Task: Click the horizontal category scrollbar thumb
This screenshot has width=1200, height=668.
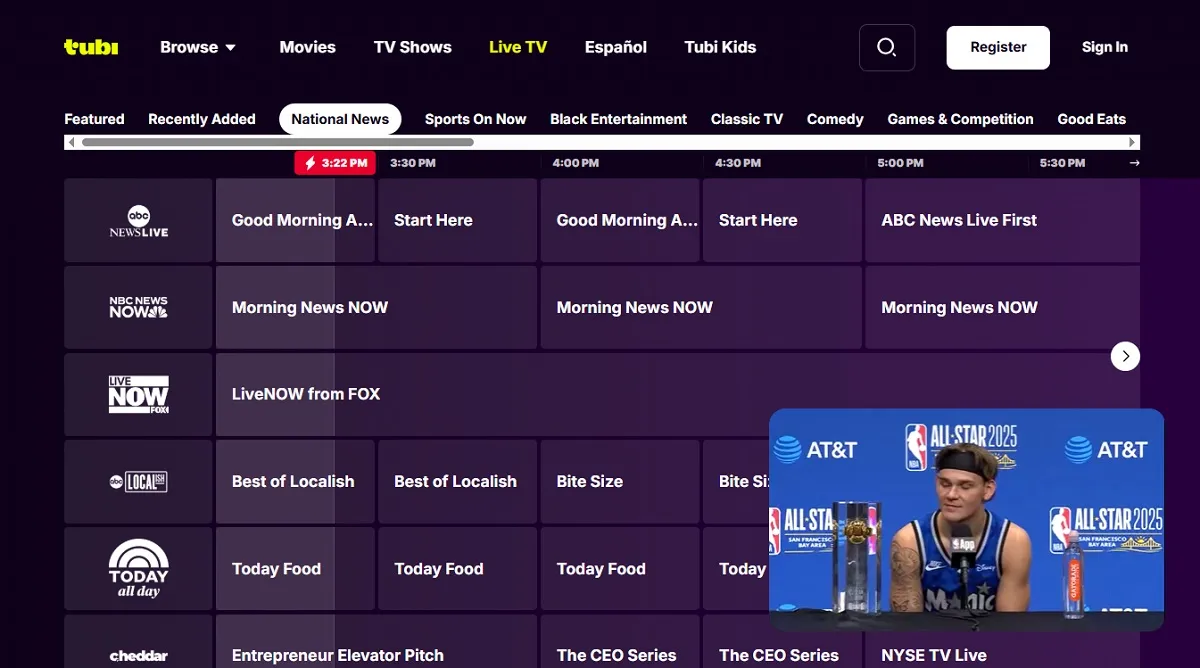Action: (277, 142)
